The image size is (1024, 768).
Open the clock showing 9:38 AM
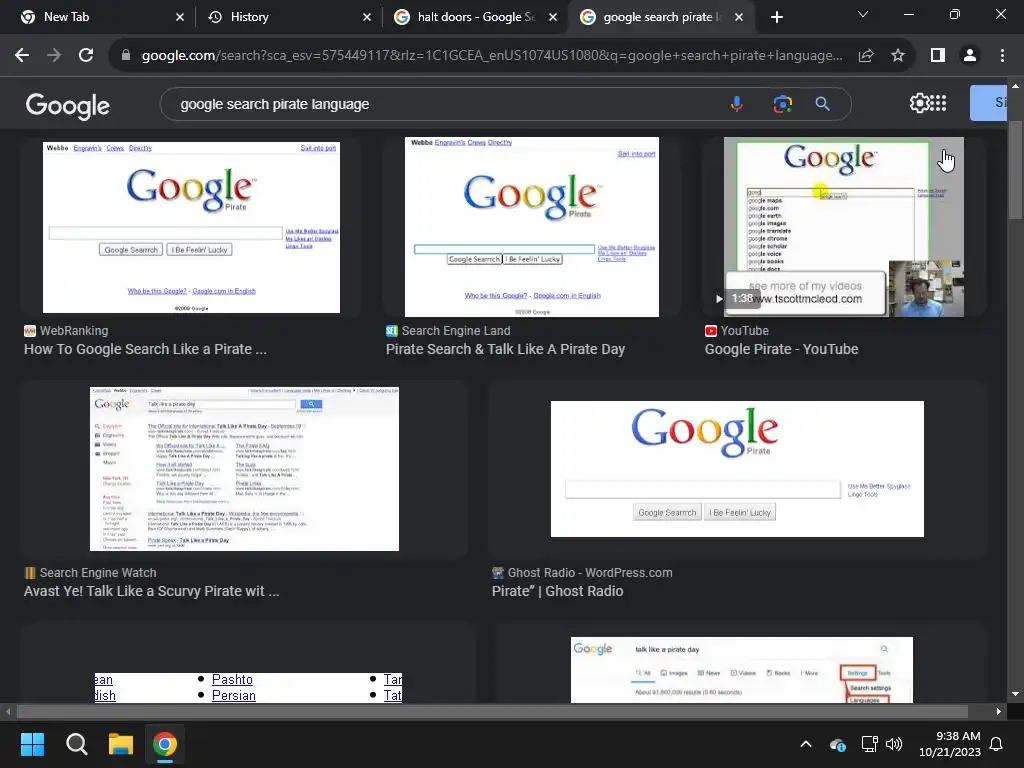950,744
